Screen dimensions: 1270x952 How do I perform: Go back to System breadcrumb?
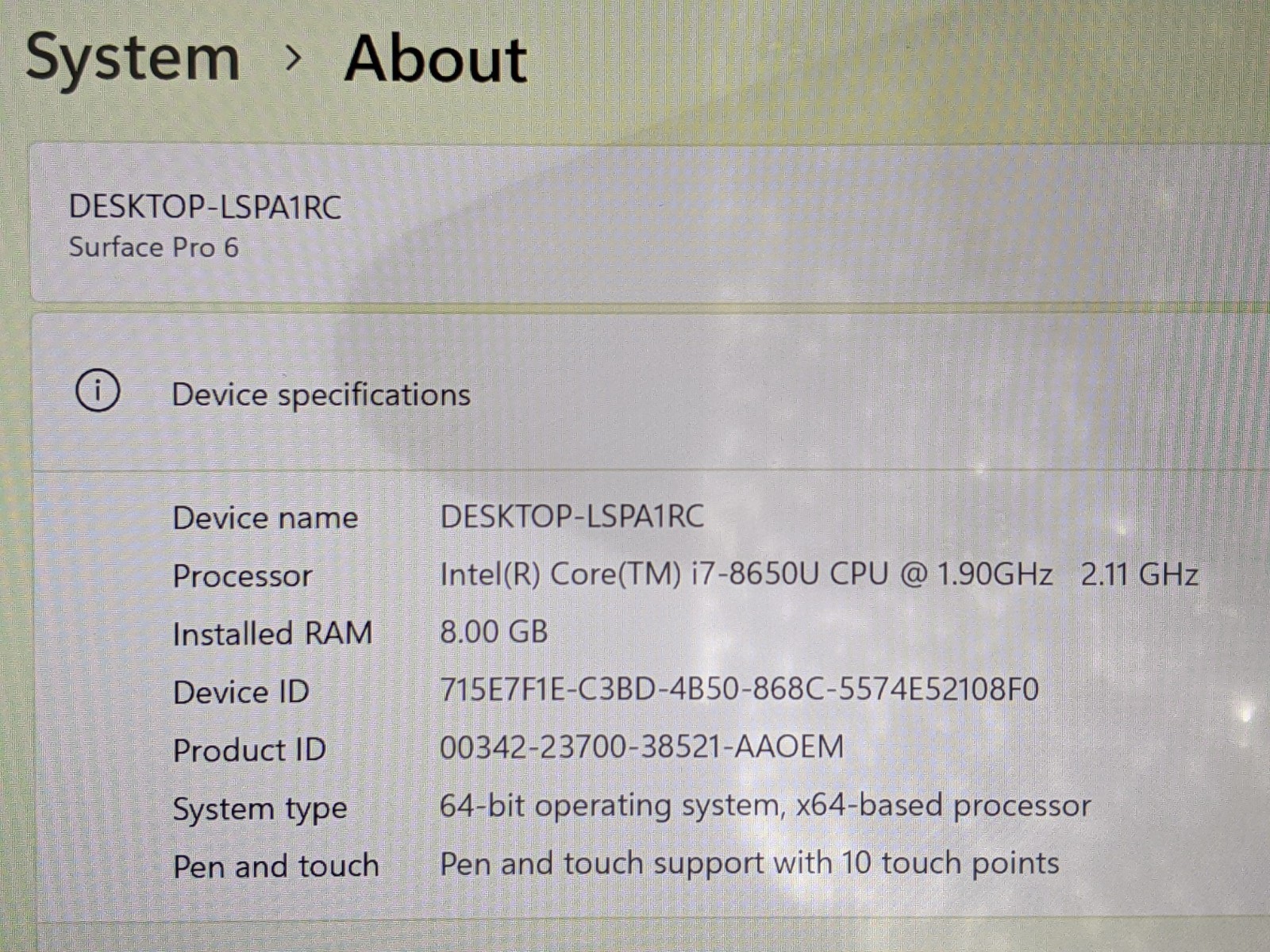(x=133, y=59)
